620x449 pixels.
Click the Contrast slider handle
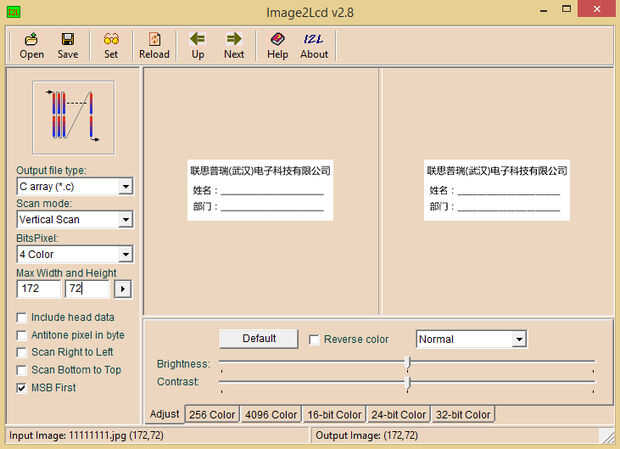[408, 384]
